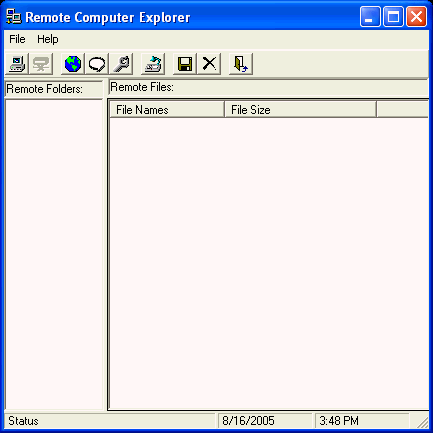This screenshot has height=433, width=433.
Task: Click the application icon in title bar
Action: [x=13, y=17]
